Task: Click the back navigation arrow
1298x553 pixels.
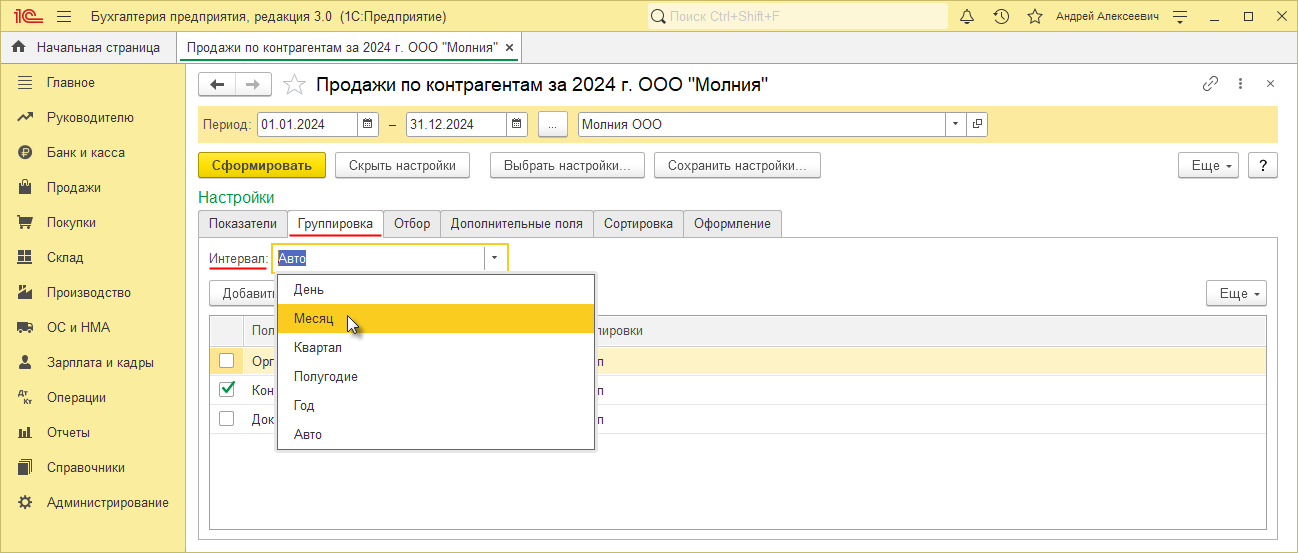Action: (217, 84)
